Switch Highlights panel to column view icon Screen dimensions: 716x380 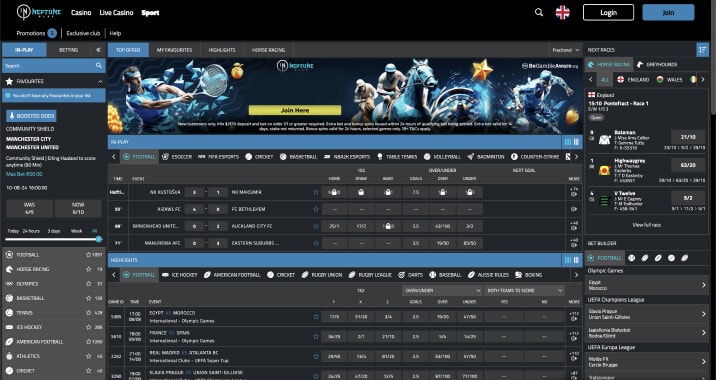point(576,260)
